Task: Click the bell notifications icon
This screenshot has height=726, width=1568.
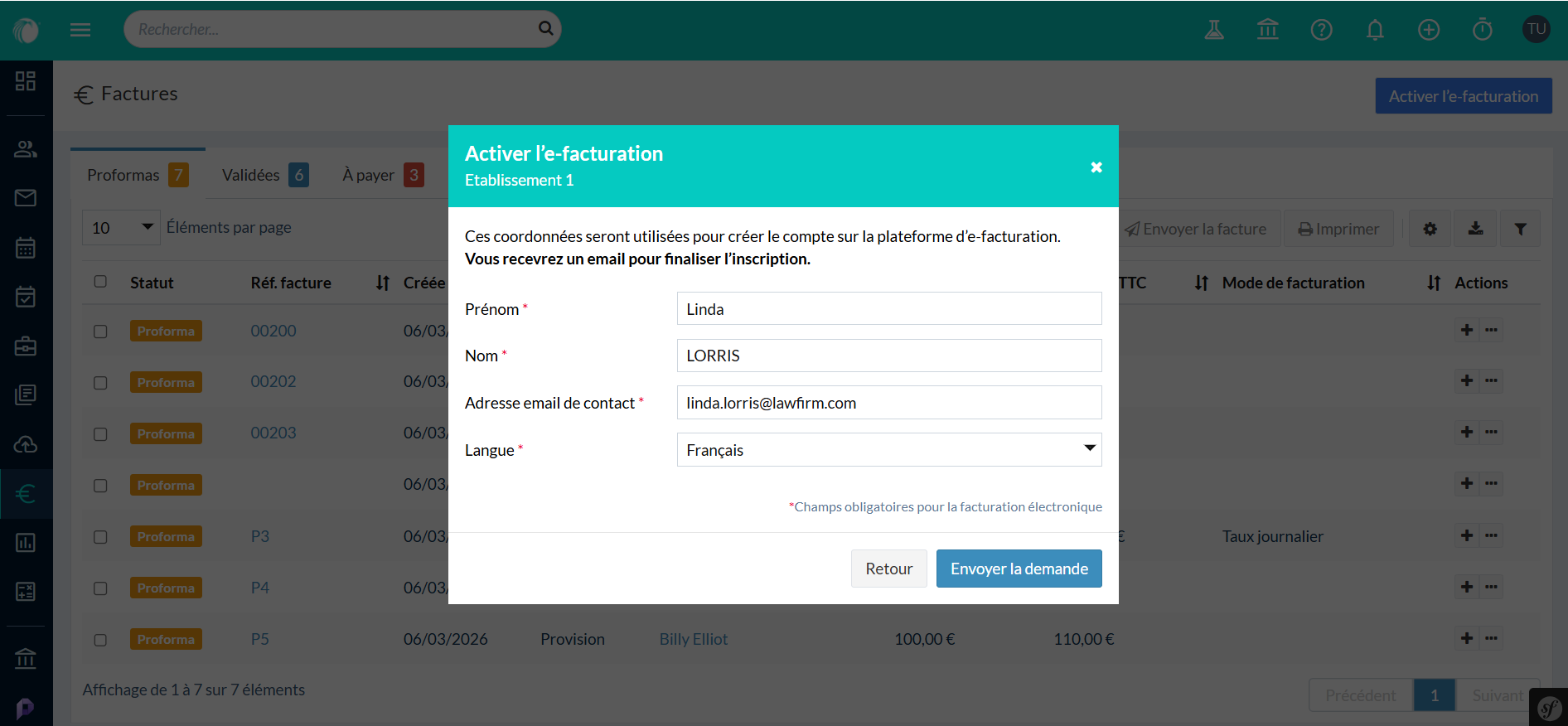Action: tap(1375, 30)
